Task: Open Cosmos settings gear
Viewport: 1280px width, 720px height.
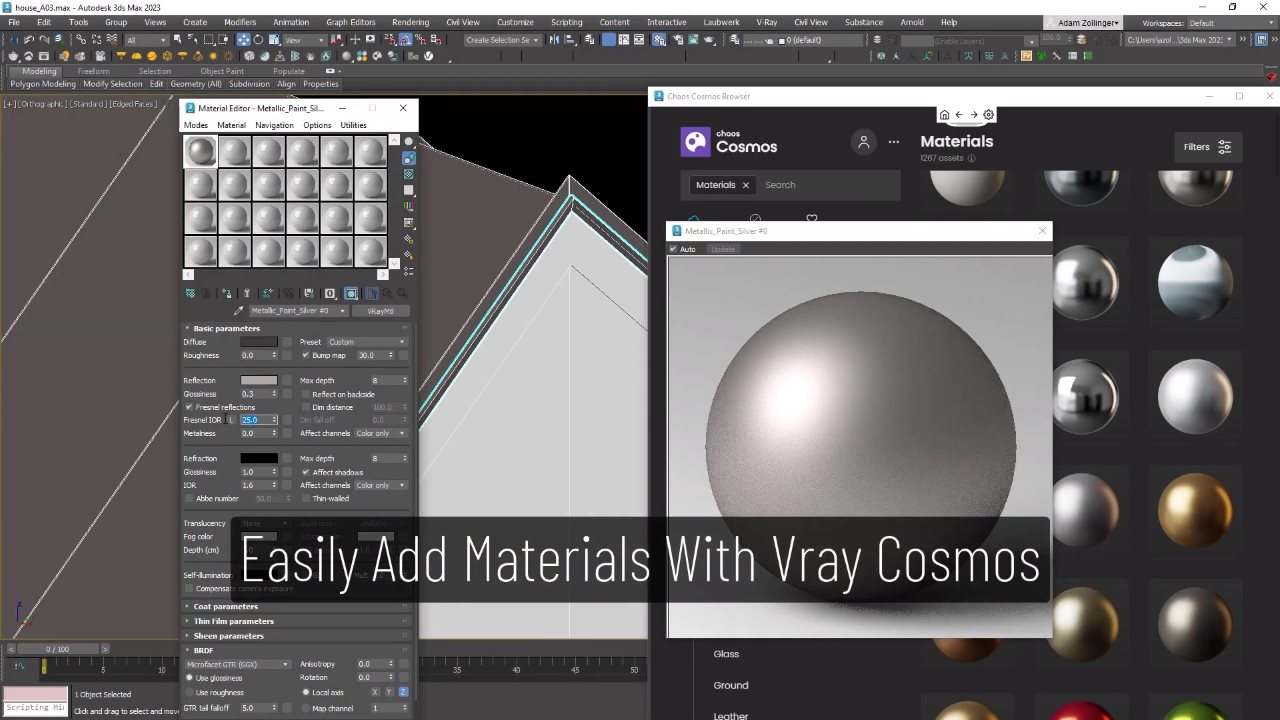Action: pos(989,115)
